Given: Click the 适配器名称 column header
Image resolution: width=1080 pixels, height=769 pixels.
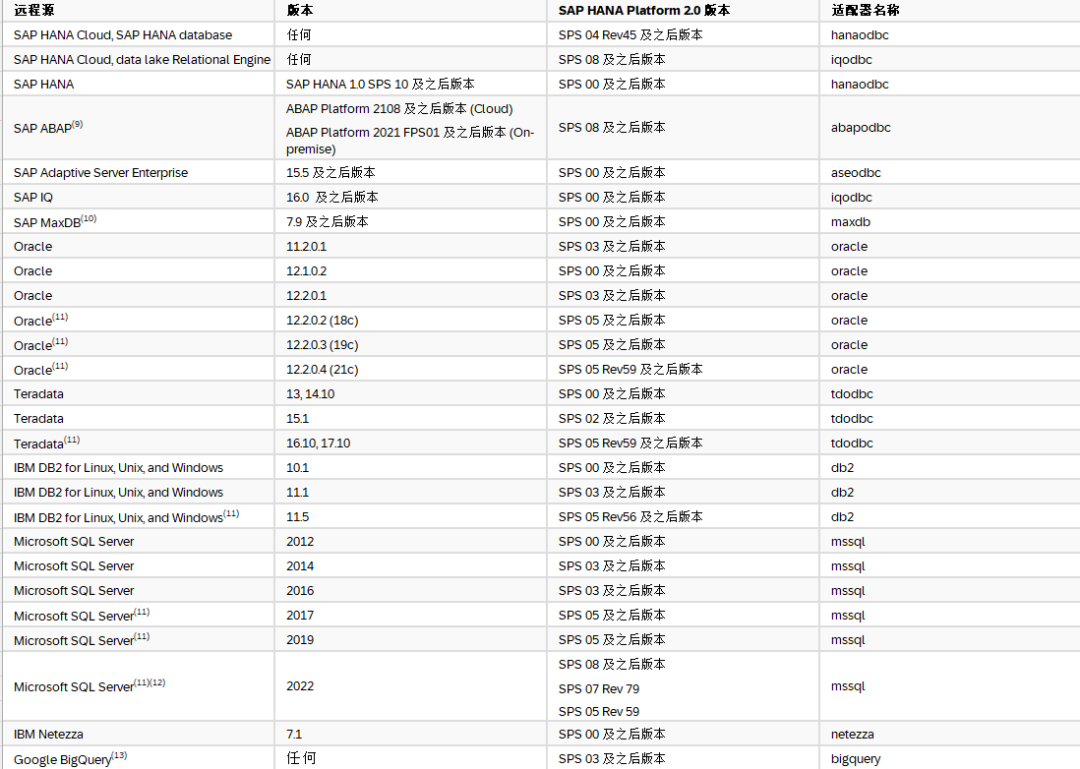Looking at the screenshot, I should click(864, 10).
